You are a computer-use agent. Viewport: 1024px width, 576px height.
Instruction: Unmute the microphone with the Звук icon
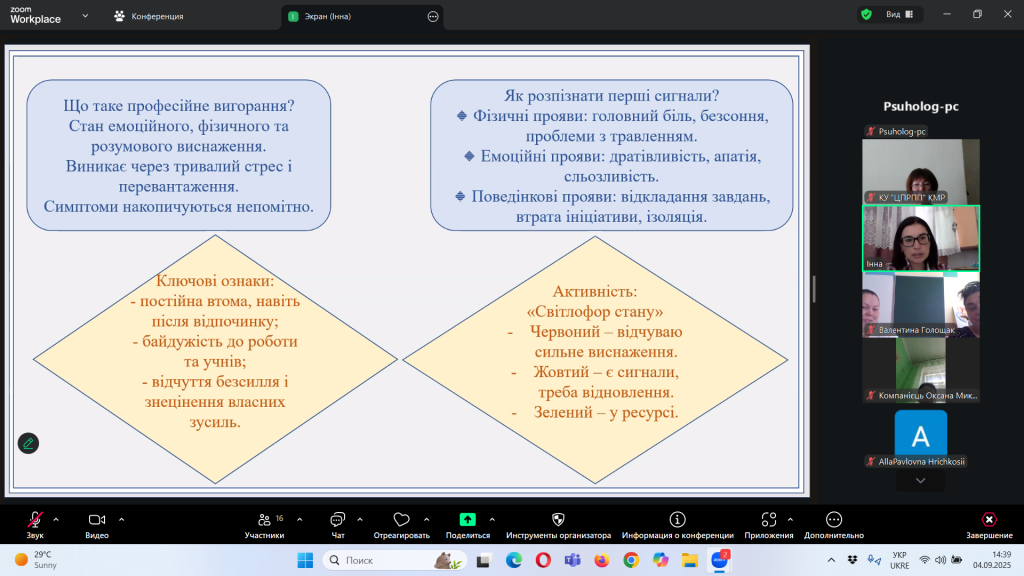(x=35, y=520)
